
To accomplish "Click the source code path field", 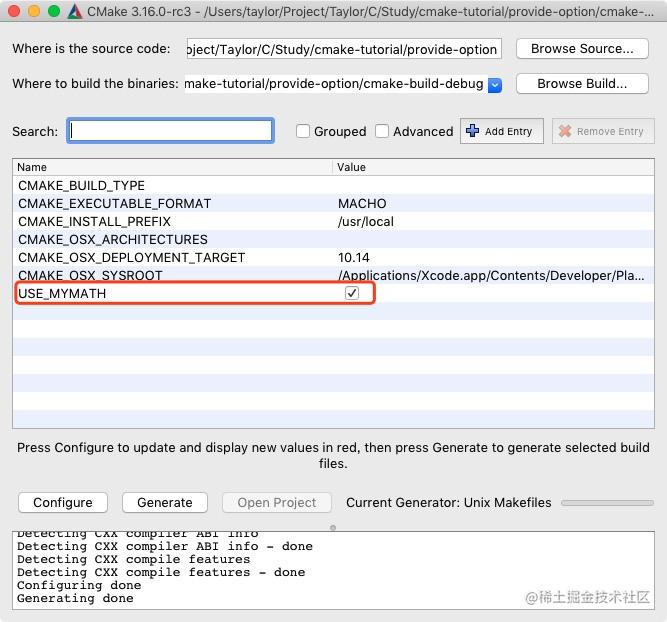I will [x=344, y=49].
